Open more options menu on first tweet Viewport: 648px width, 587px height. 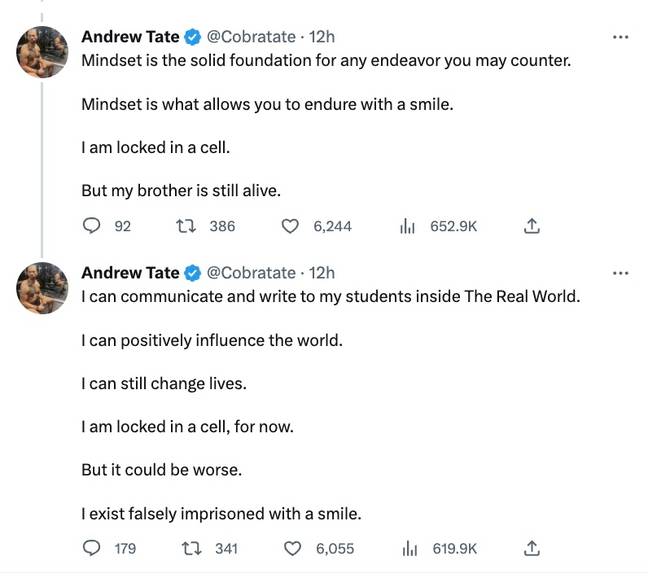point(620,37)
